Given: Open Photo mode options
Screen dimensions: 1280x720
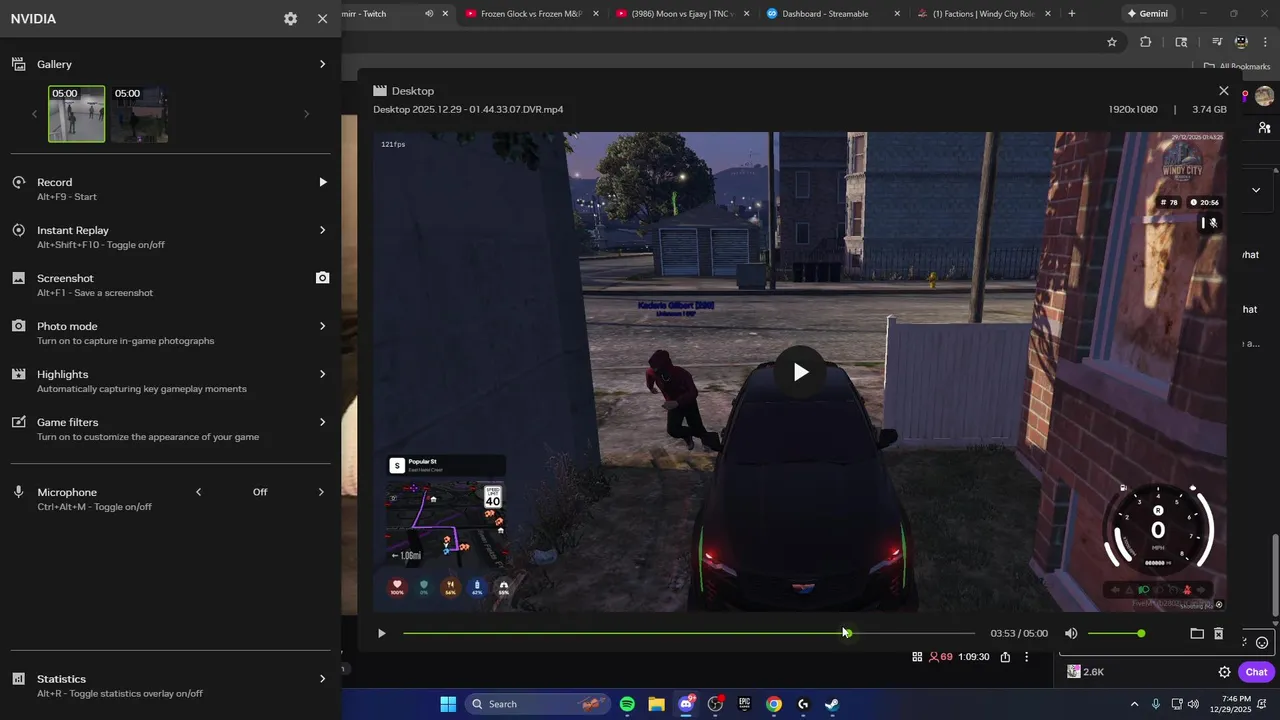Looking at the screenshot, I should tap(322, 326).
